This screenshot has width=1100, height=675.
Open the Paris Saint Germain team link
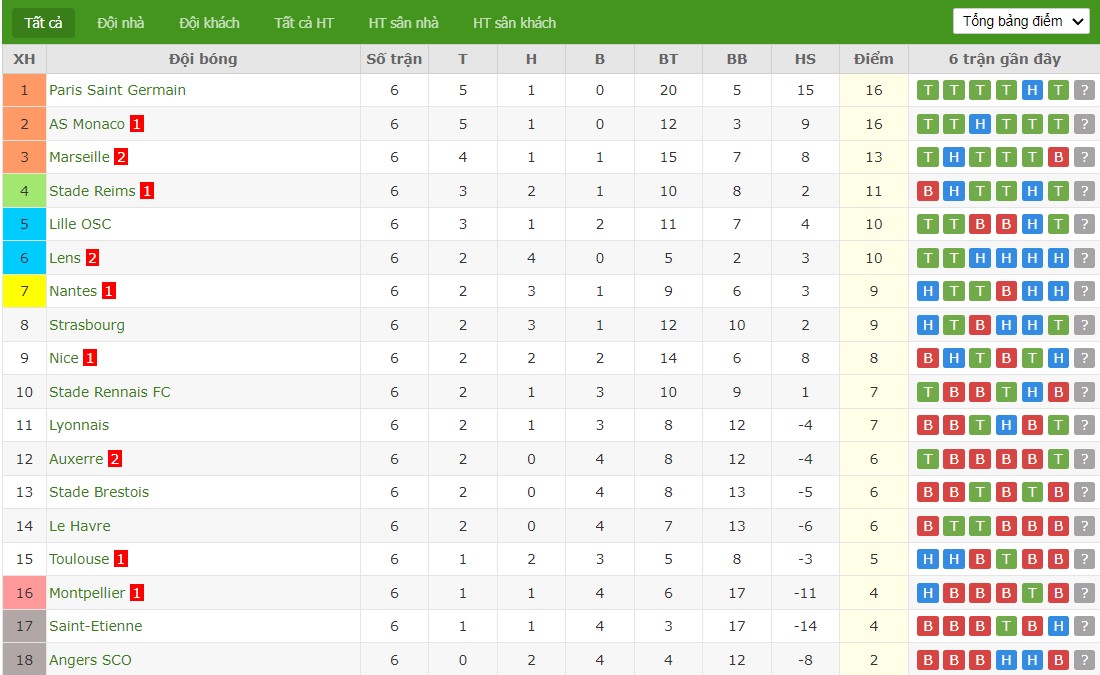pos(117,90)
